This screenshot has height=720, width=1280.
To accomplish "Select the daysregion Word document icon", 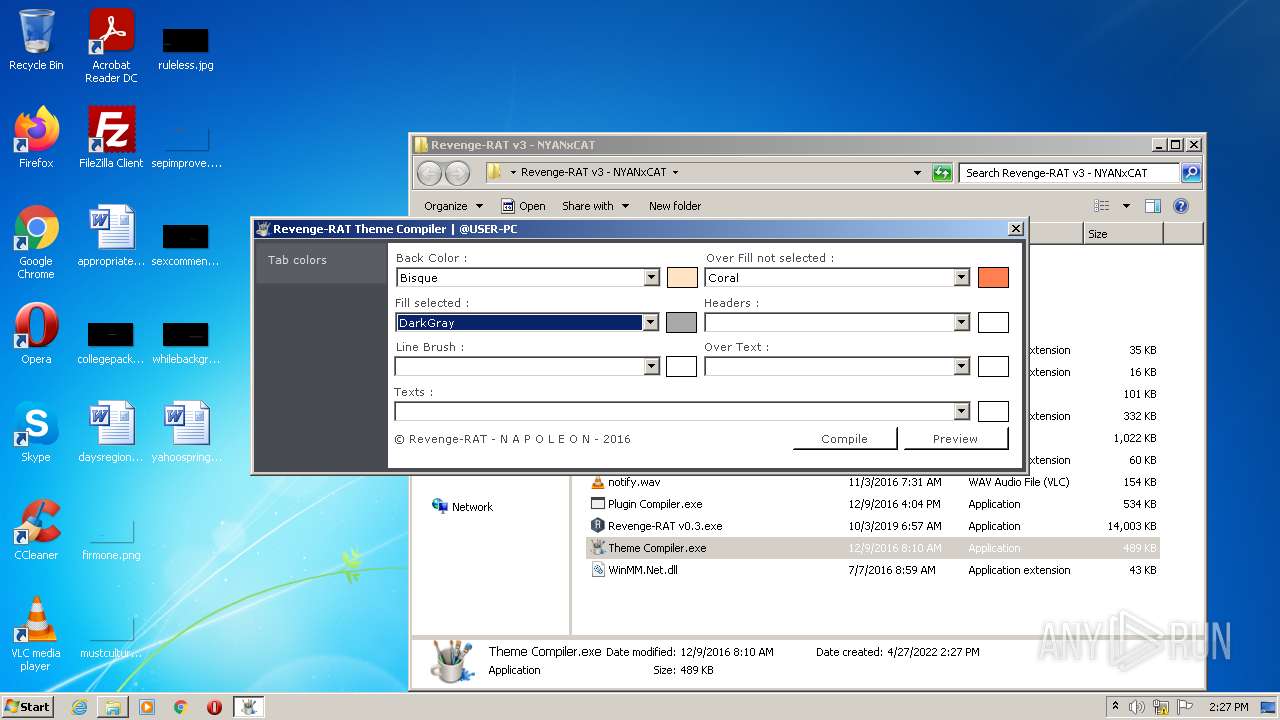I will click(111, 431).
